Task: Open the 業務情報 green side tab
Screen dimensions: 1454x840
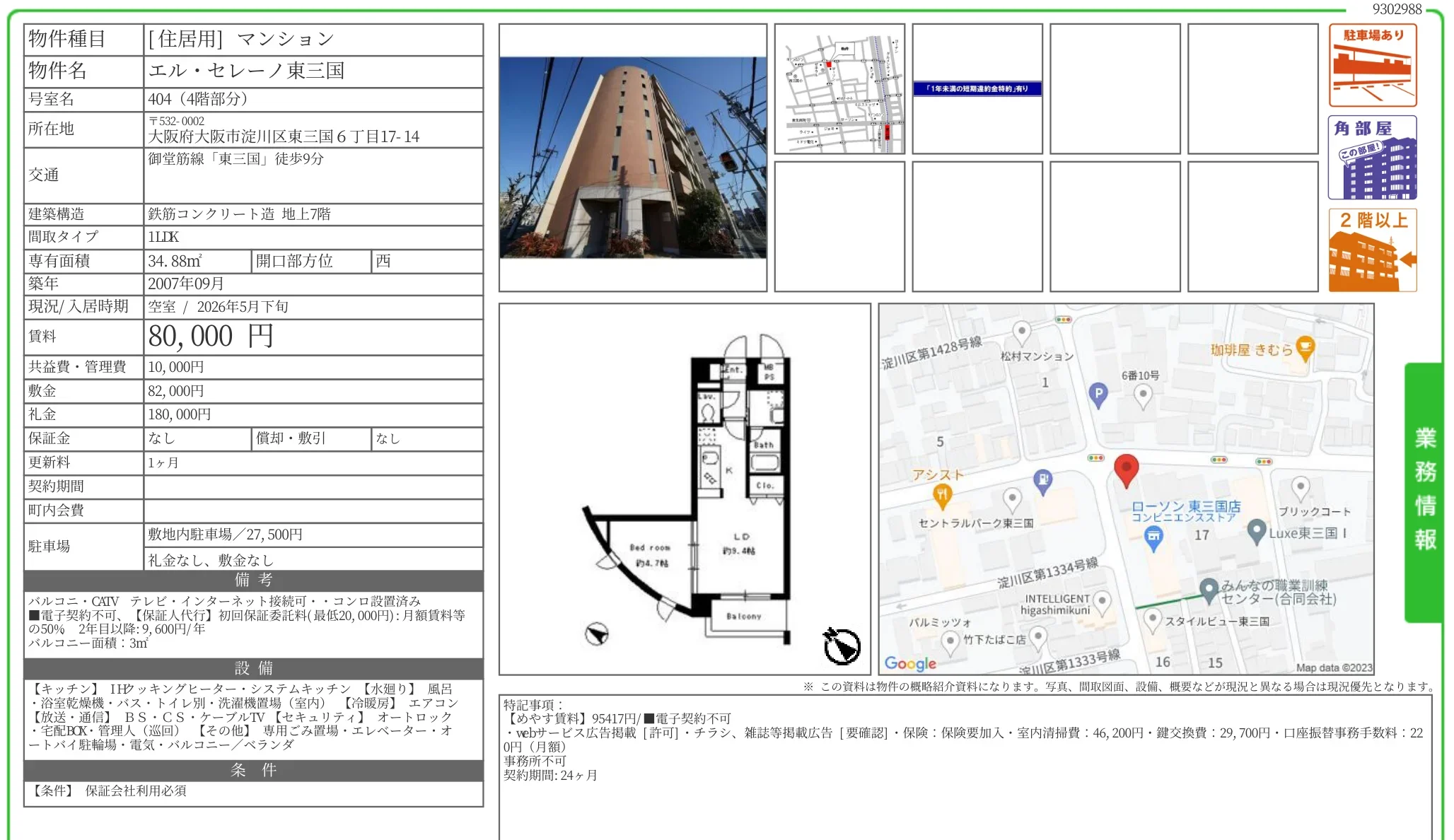Action: [1424, 491]
